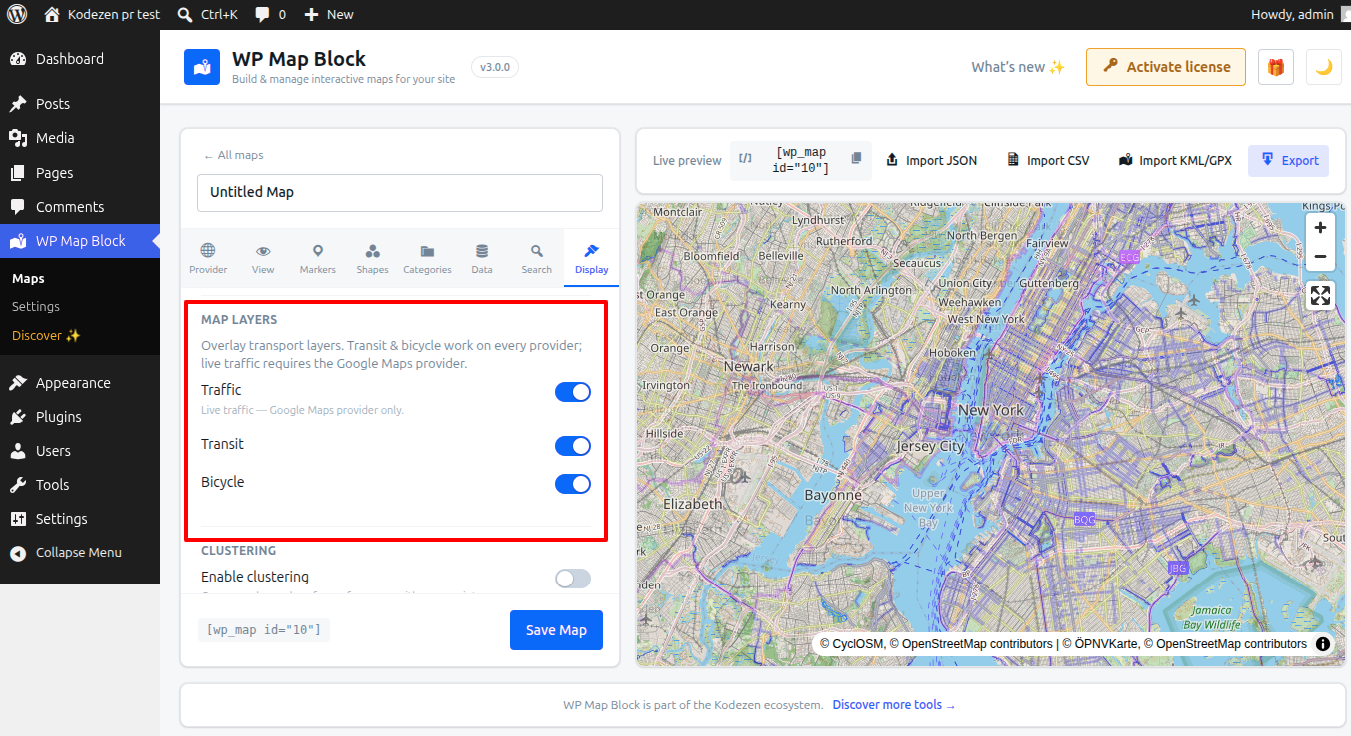Viewport: 1351px width, 736px height.
Task: Click map attribution info icon
Action: [x=1323, y=644]
